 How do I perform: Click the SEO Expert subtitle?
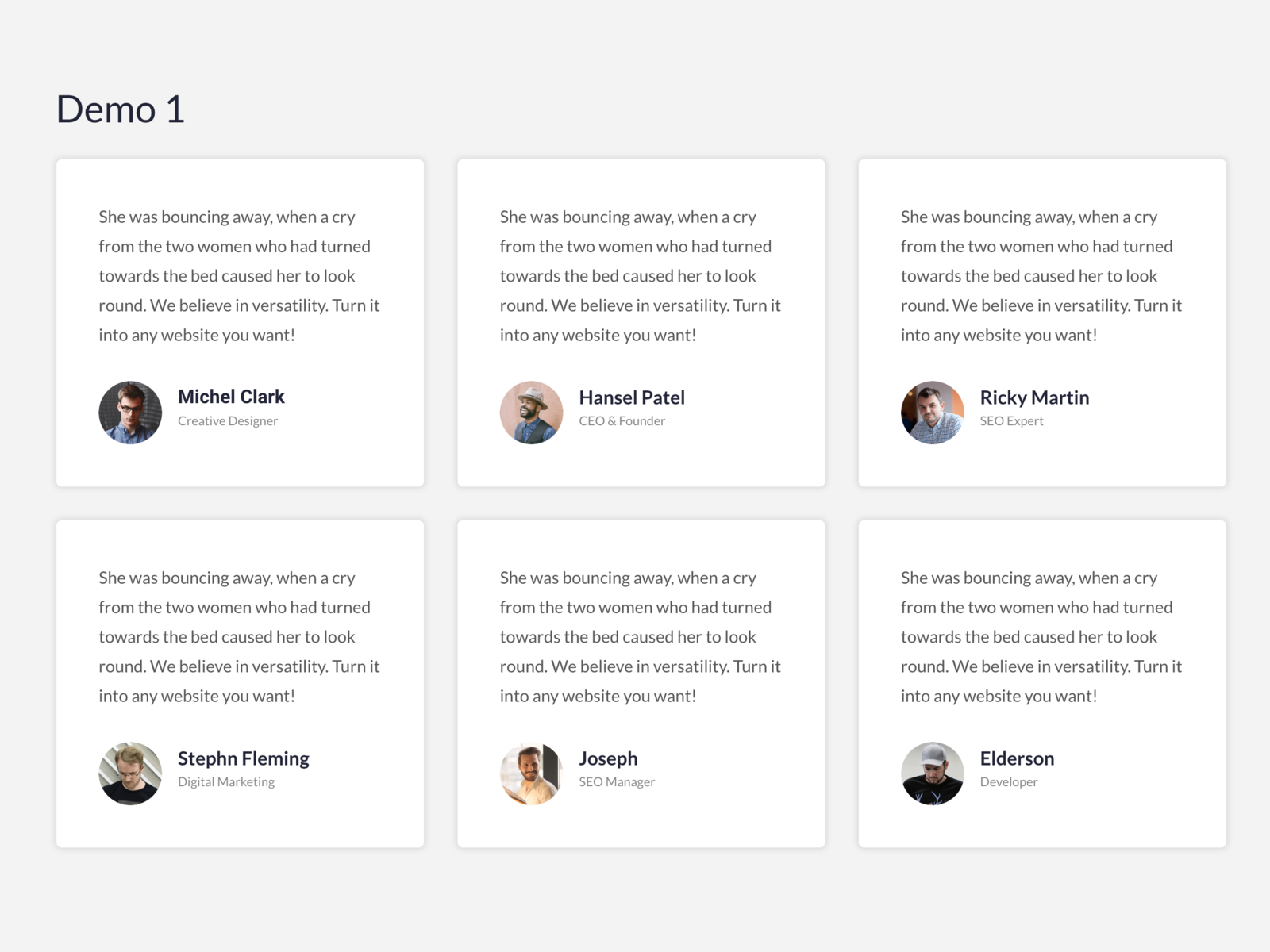coord(1011,421)
